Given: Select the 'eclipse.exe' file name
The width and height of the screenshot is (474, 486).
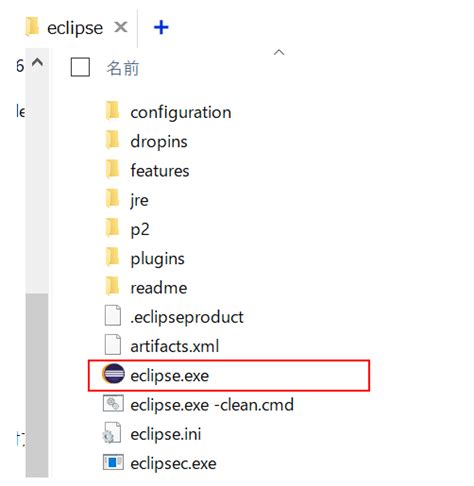Looking at the screenshot, I should 170,376.
